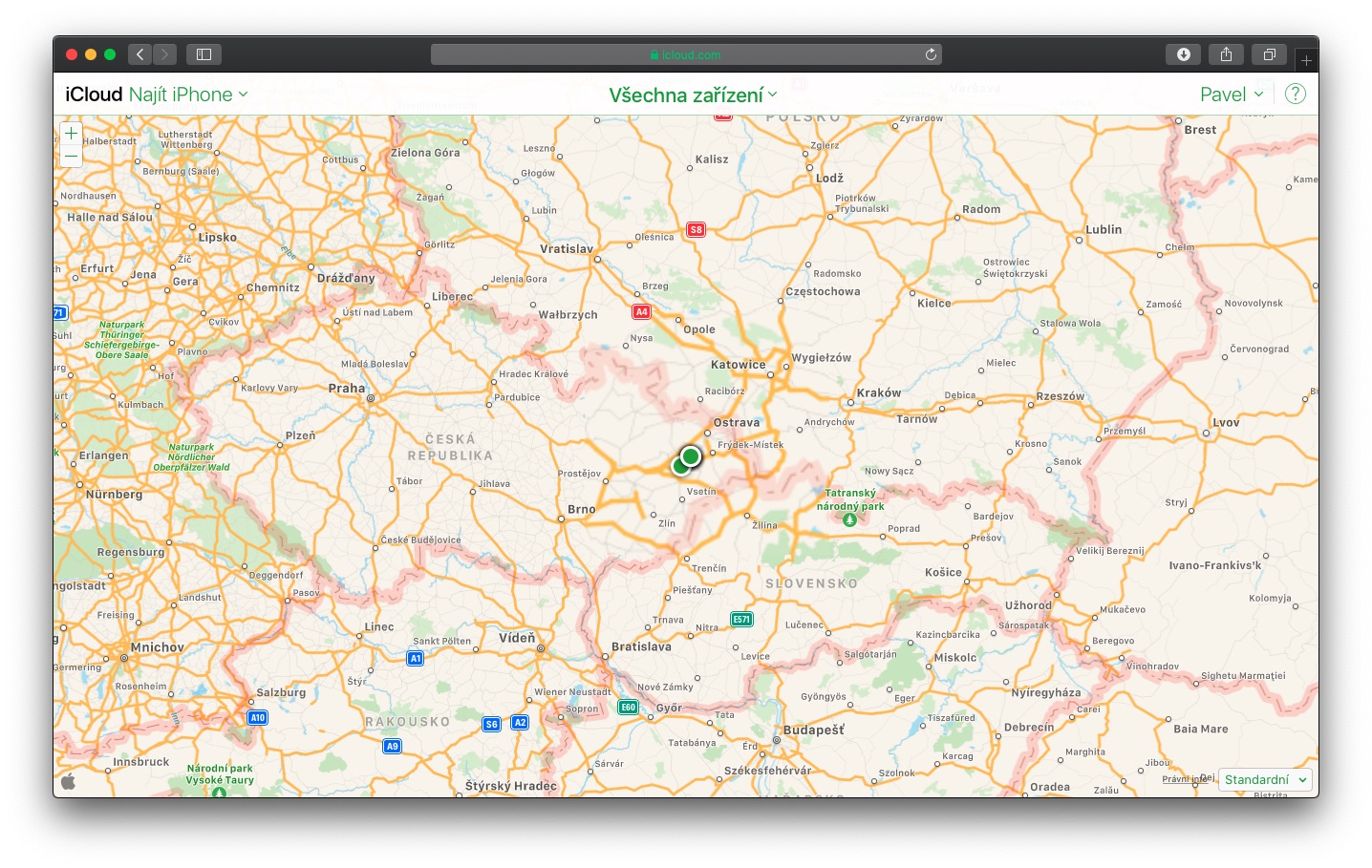Click Tatranský národní park tree icon

(x=849, y=520)
